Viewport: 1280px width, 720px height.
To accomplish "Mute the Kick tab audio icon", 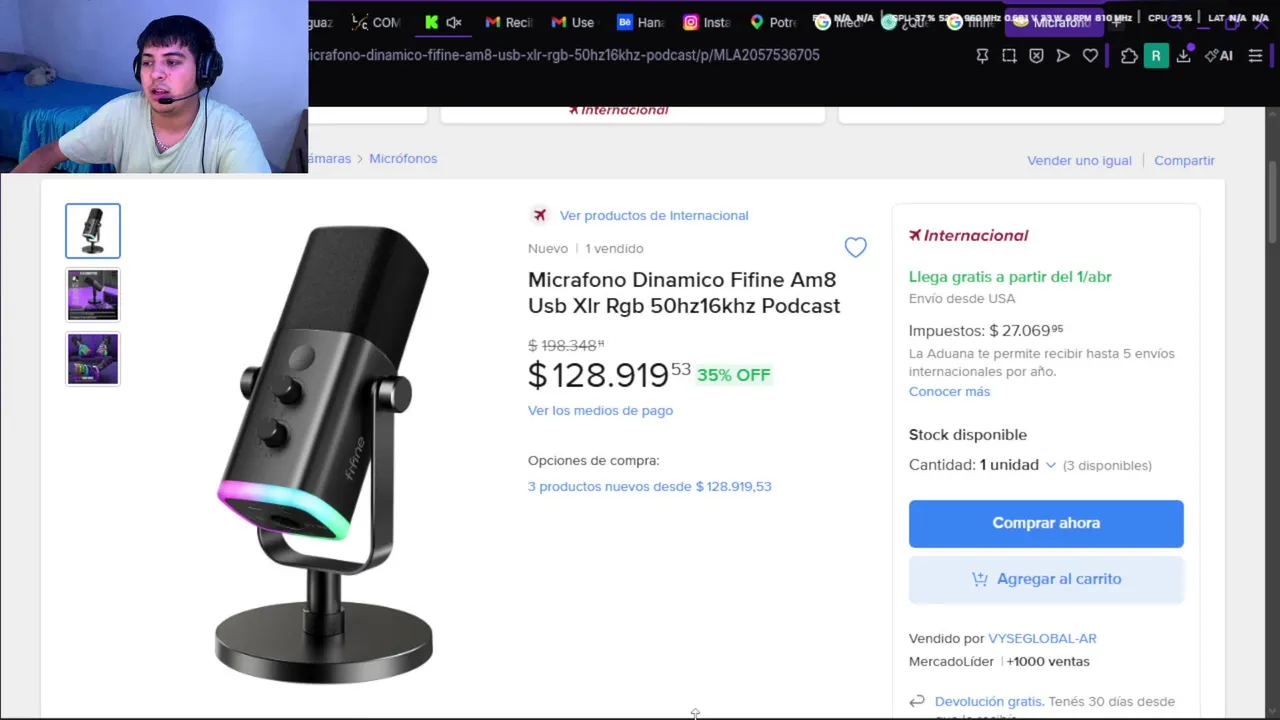I will (453, 22).
